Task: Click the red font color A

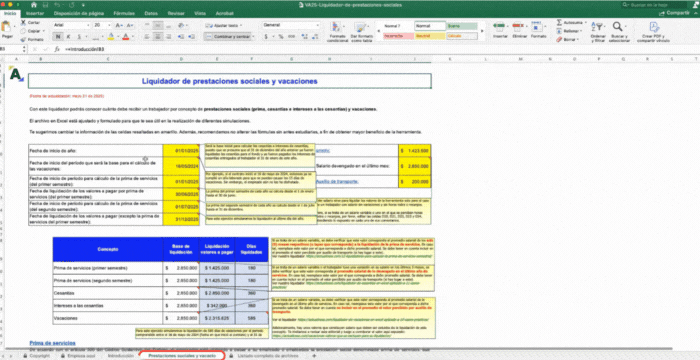Action: (x=125, y=37)
